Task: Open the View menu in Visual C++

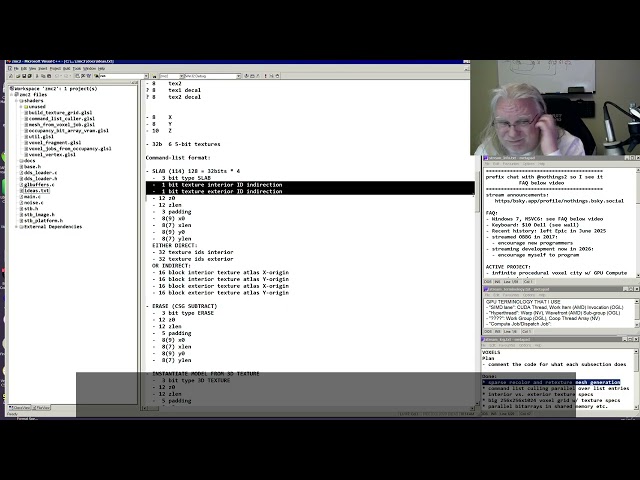Action: point(32,69)
